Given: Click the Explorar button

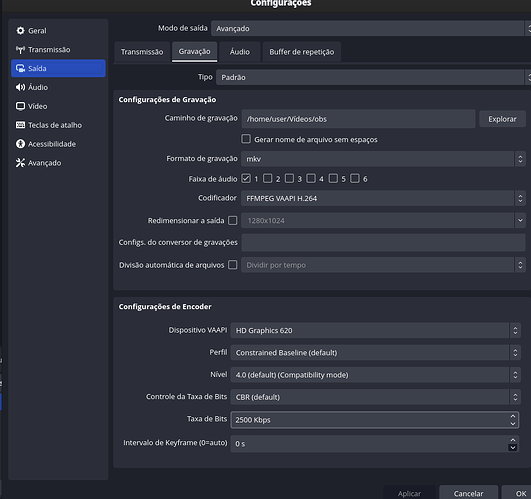Looking at the screenshot, I should pyautogui.click(x=502, y=119).
